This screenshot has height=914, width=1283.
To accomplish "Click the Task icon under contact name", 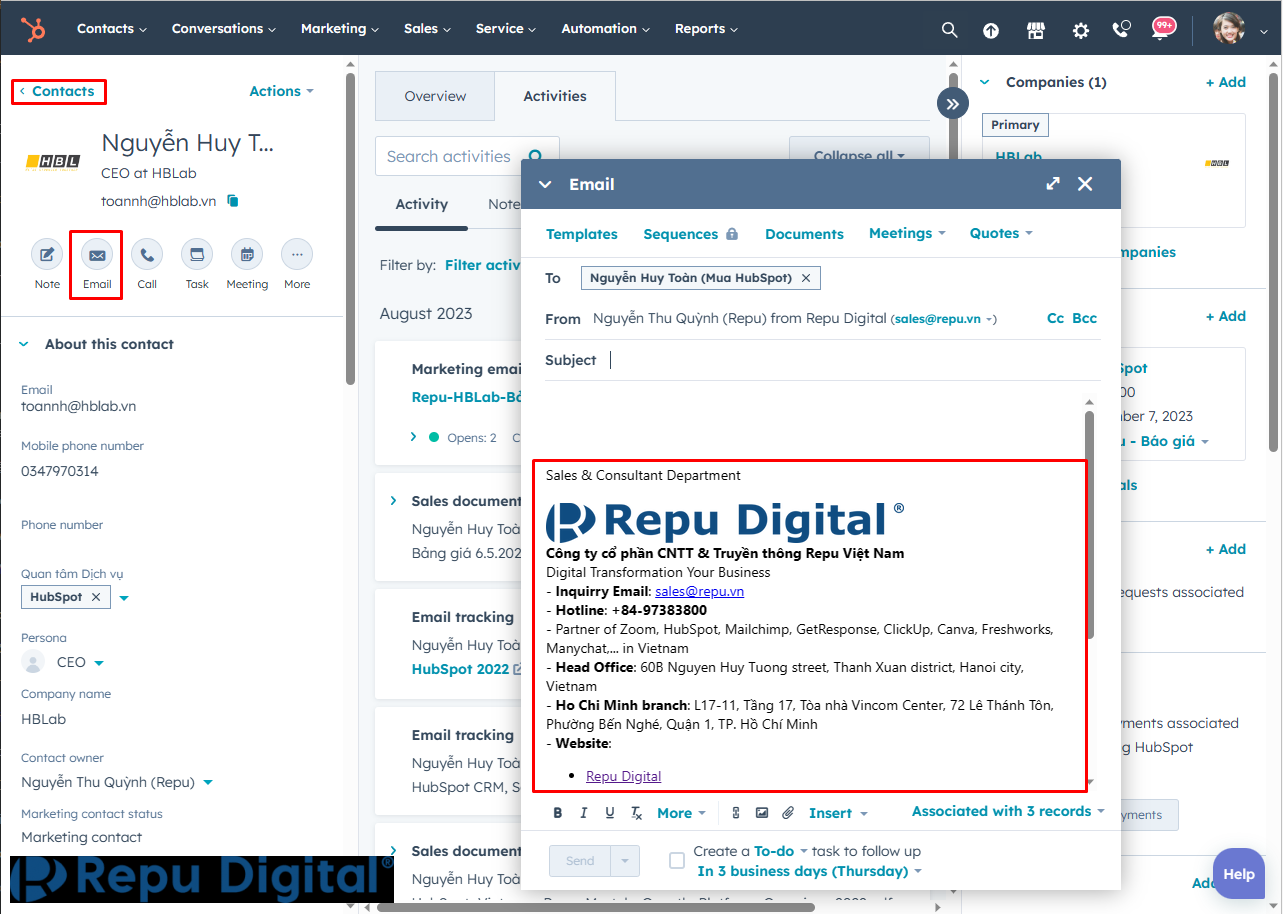I will (x=197, y=255).
